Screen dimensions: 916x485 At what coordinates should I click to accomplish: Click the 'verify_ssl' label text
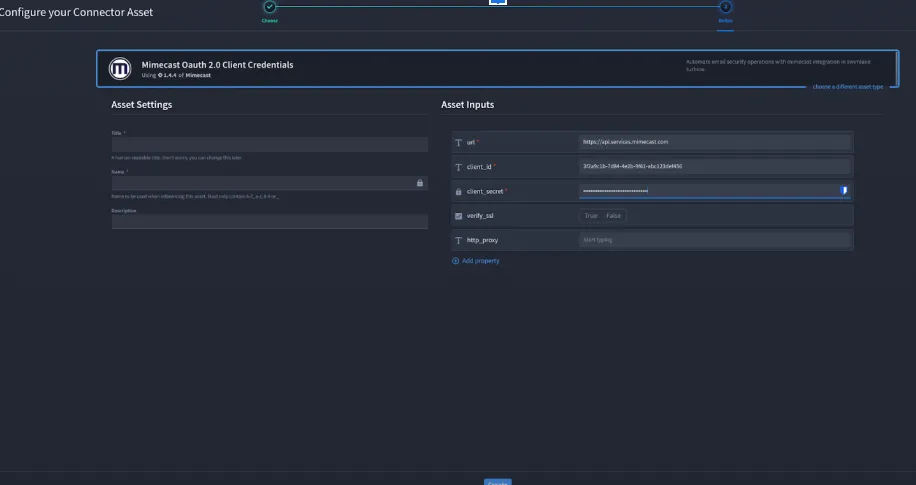[480, 216]
